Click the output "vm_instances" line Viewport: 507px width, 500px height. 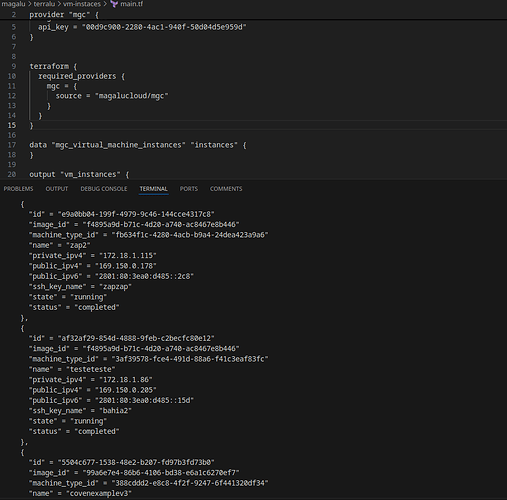pos(79,175)
